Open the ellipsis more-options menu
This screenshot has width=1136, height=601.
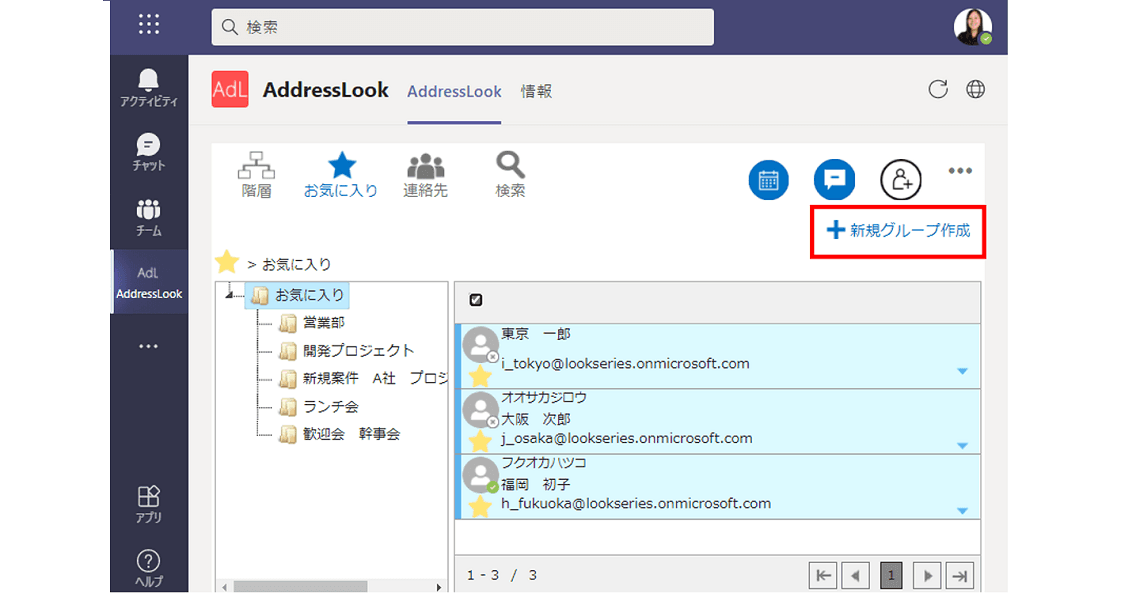point(960,171)
